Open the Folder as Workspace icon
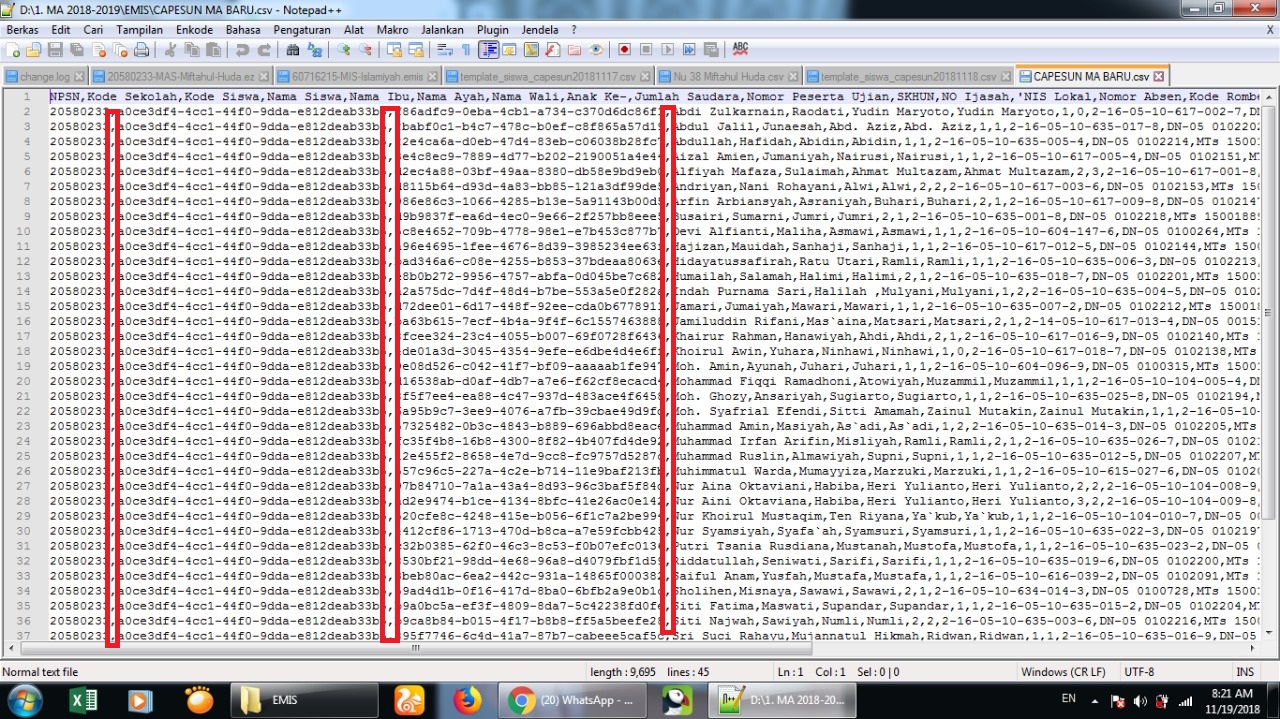 pos(574,50)
